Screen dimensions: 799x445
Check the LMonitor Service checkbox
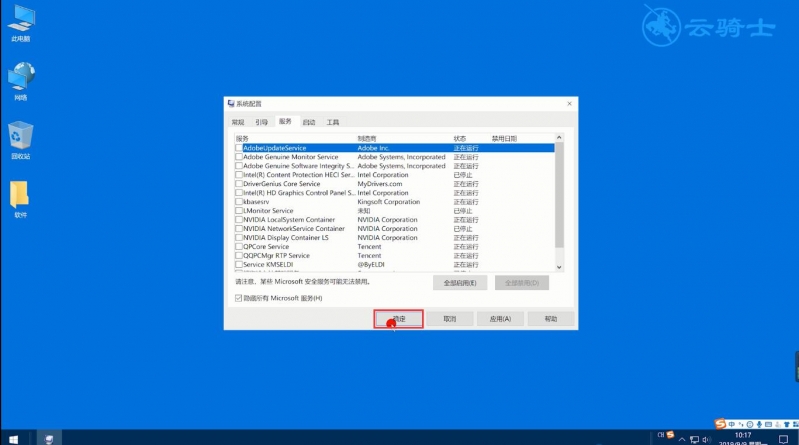(x=238, y=211)
